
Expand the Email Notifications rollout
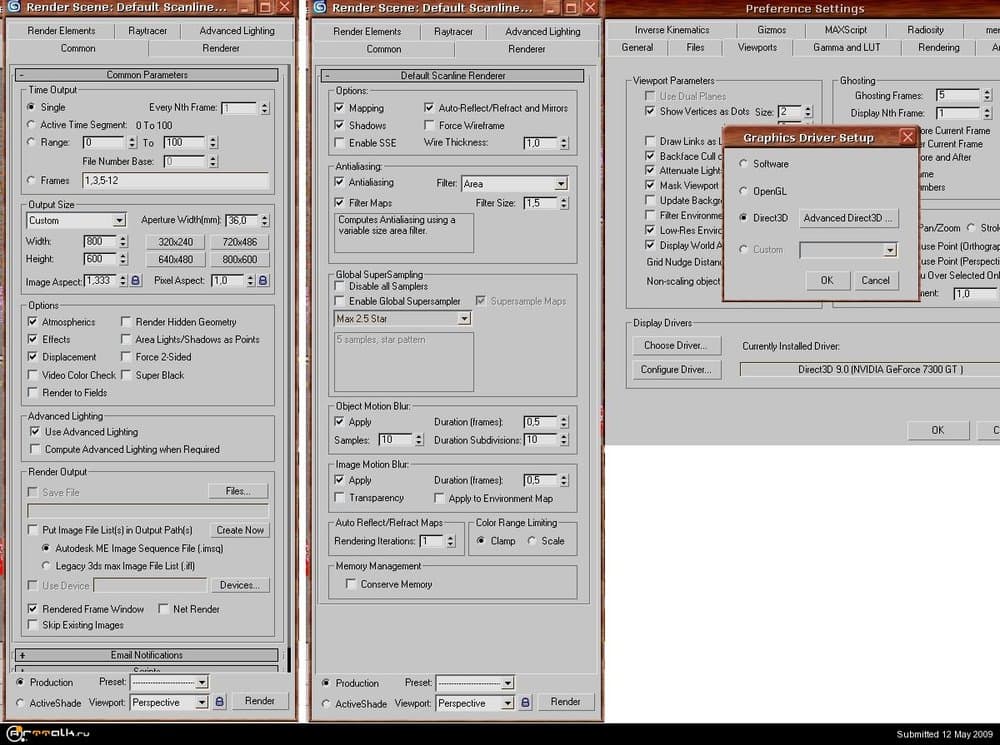click(22, 655)
